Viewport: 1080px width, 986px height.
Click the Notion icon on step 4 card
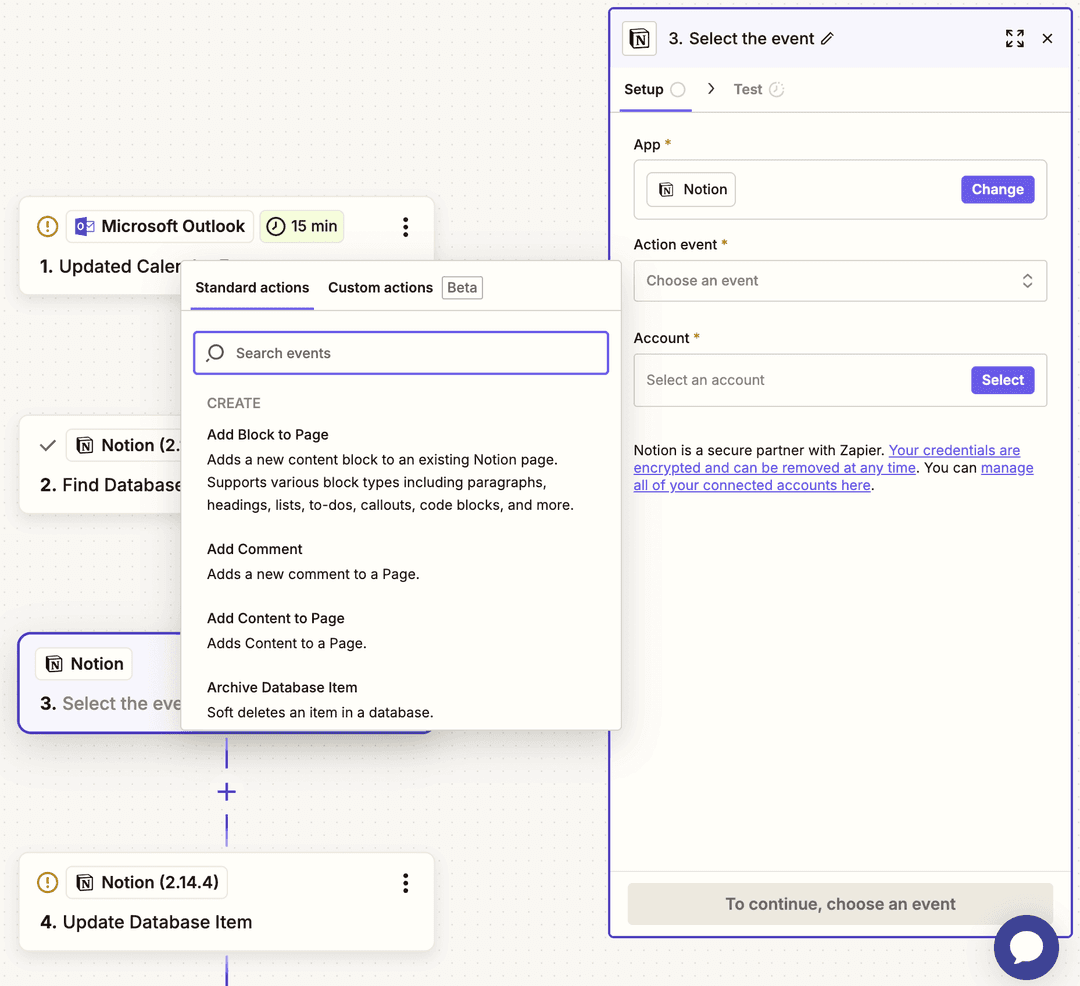[x=85, y=883]
